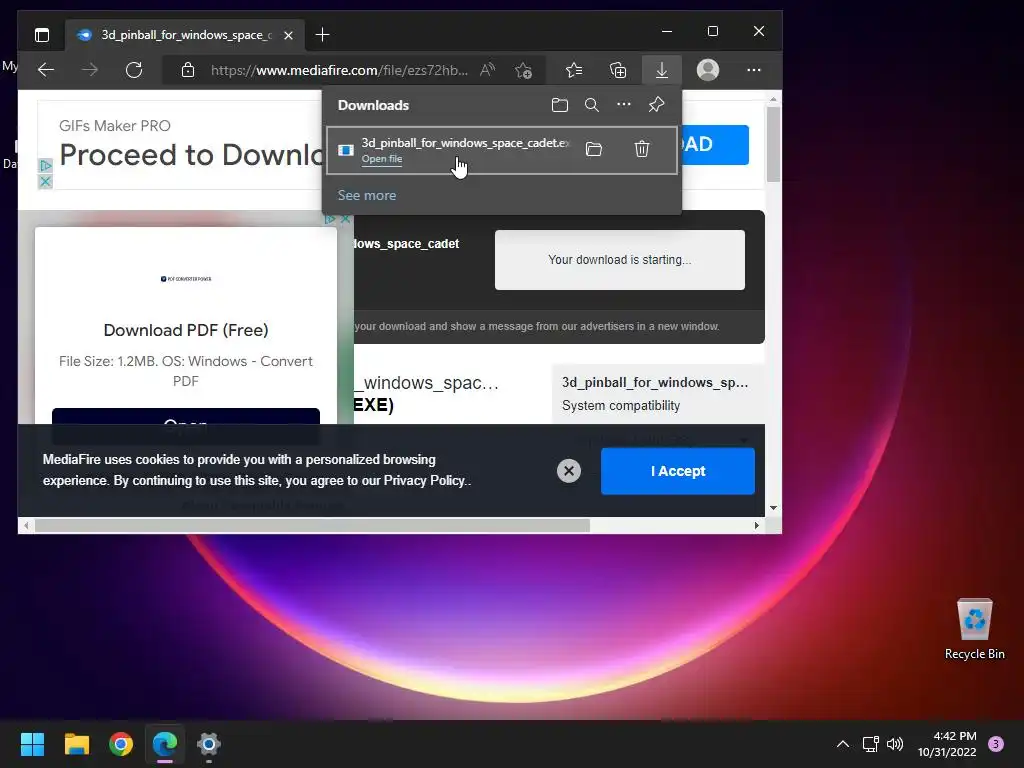The image size is (1024, 768).
Task: Open more options in Downloads panel
Action: [624, 104]
